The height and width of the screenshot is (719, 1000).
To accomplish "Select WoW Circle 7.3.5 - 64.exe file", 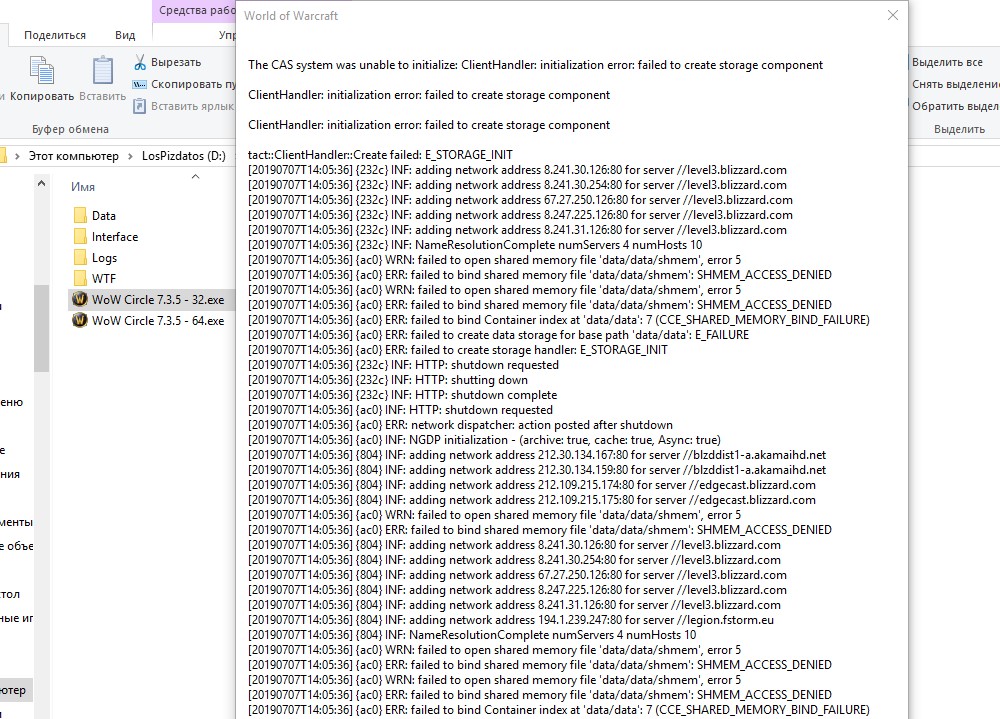I will pos(157,321).
